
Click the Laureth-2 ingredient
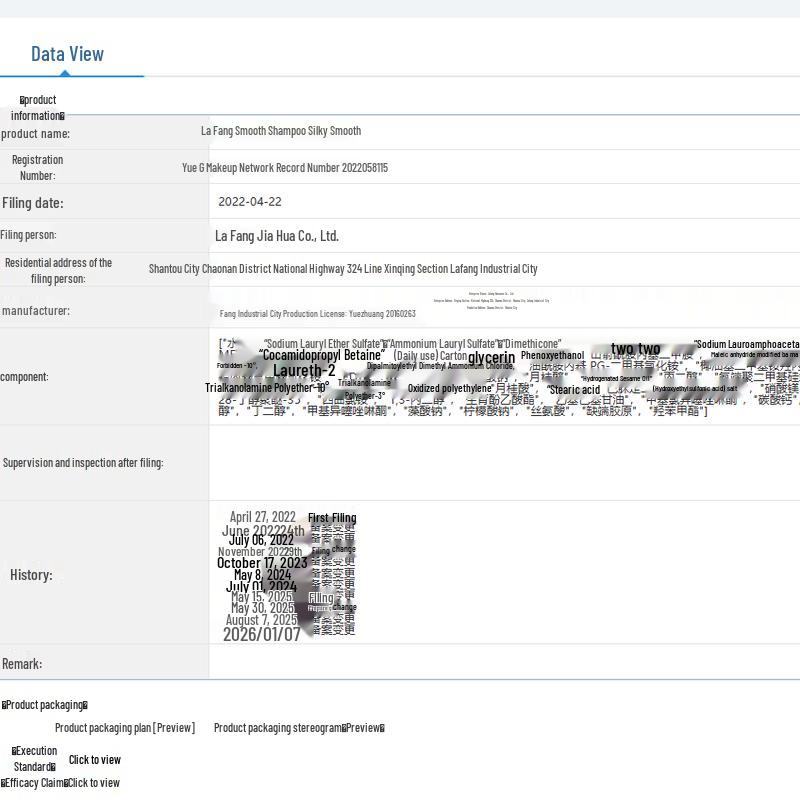click(x=304, y=371)
